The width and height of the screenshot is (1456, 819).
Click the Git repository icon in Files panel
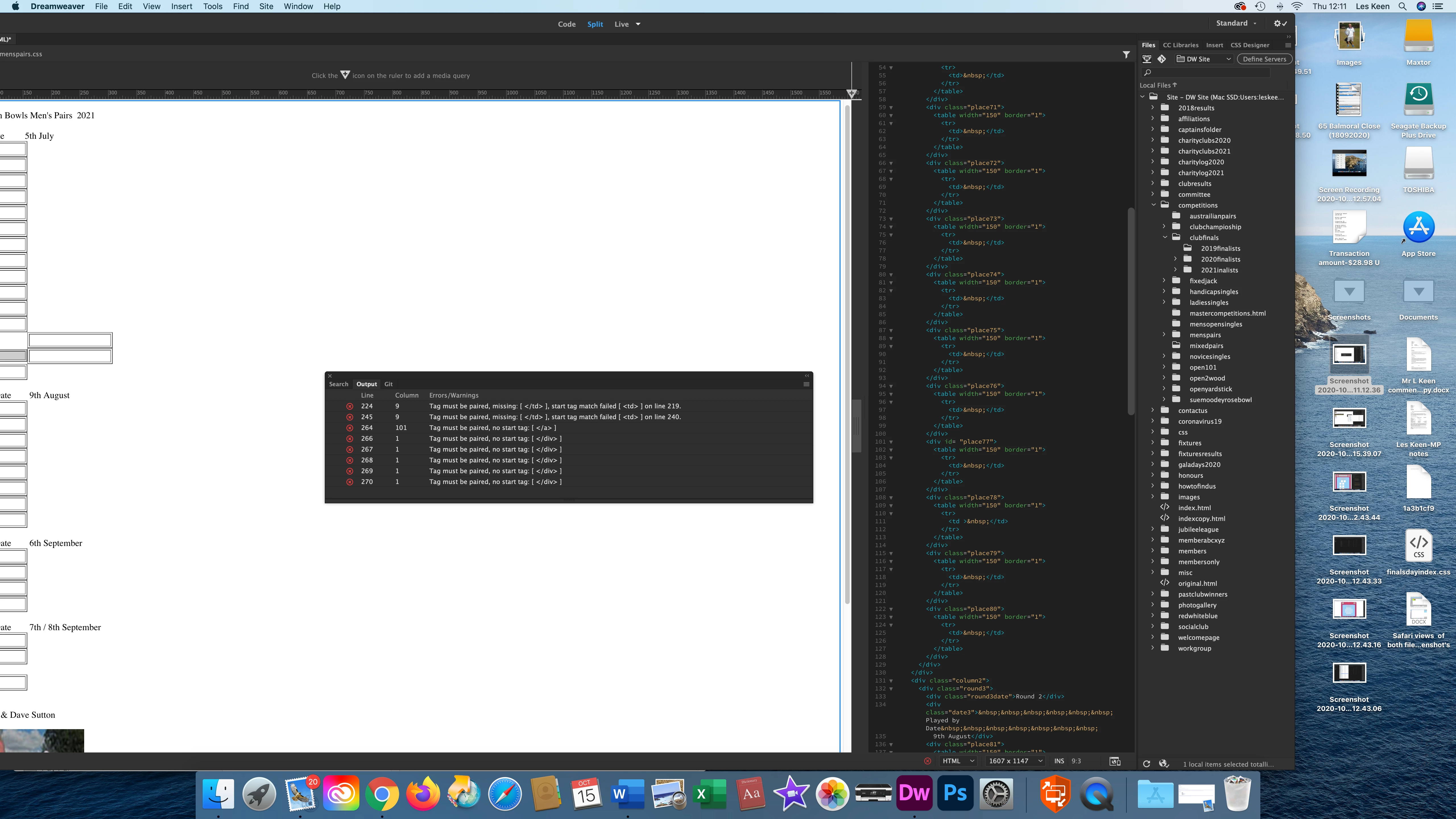point(1161,59)
